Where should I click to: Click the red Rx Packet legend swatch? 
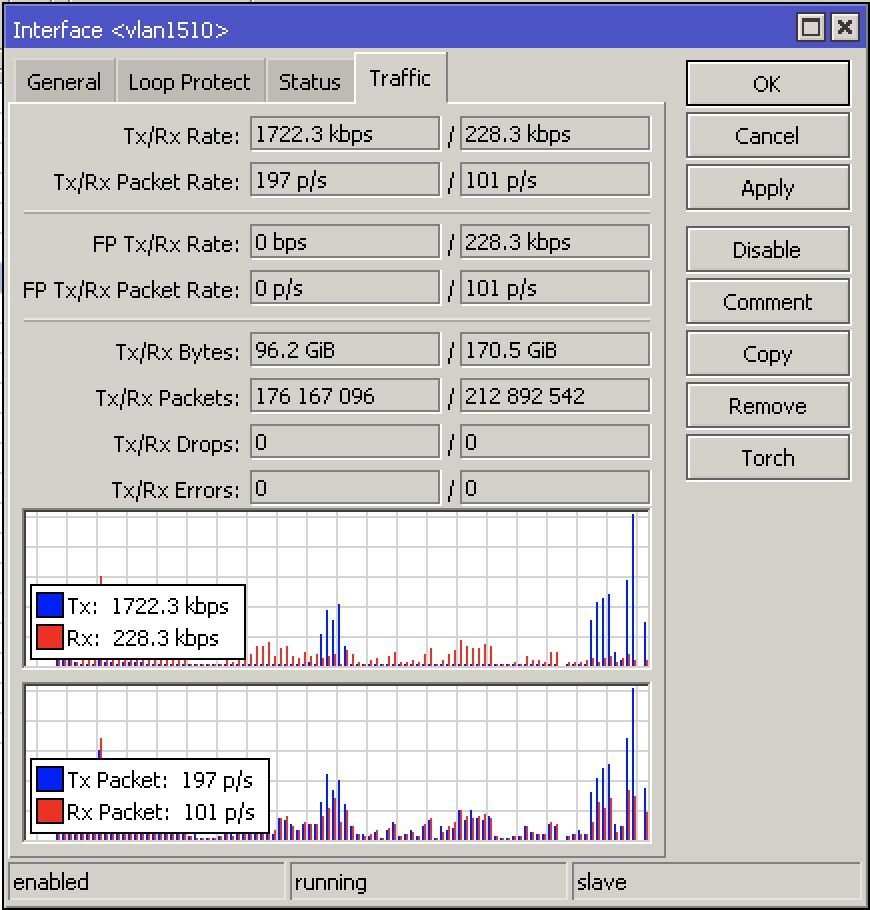(49, 811)
